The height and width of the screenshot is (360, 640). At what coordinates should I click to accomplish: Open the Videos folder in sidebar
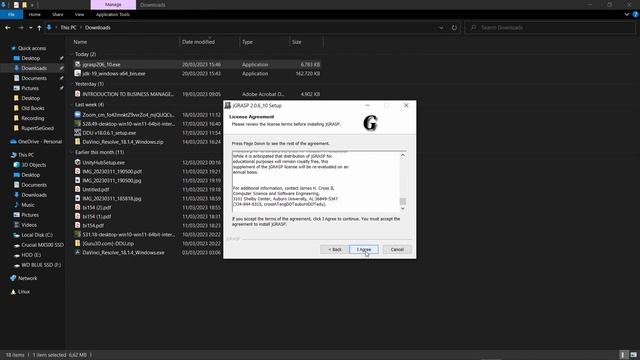pos(29,225)
